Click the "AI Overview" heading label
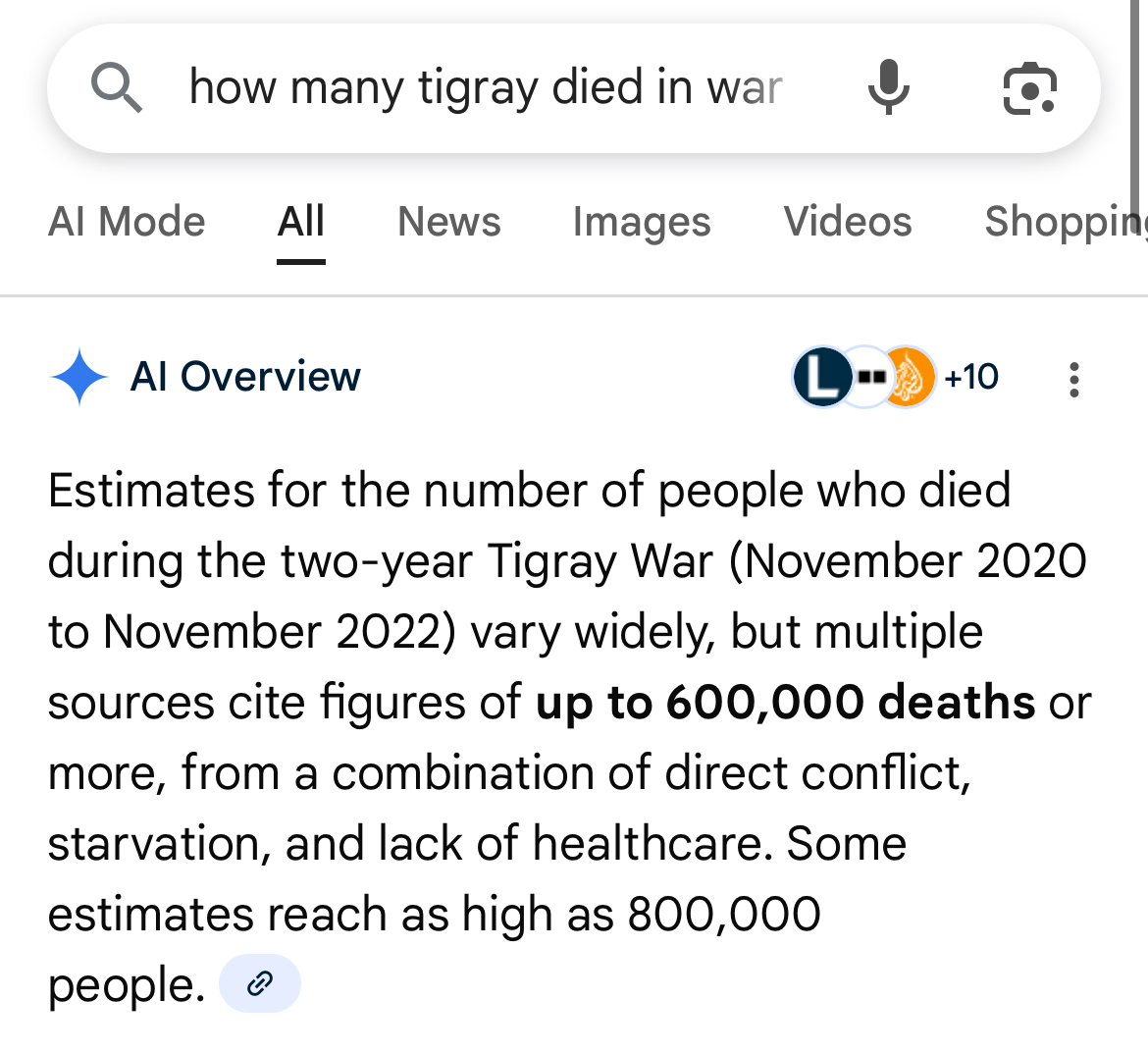This screenshot has height=1053, width=1148. click(x=245, y=377)
